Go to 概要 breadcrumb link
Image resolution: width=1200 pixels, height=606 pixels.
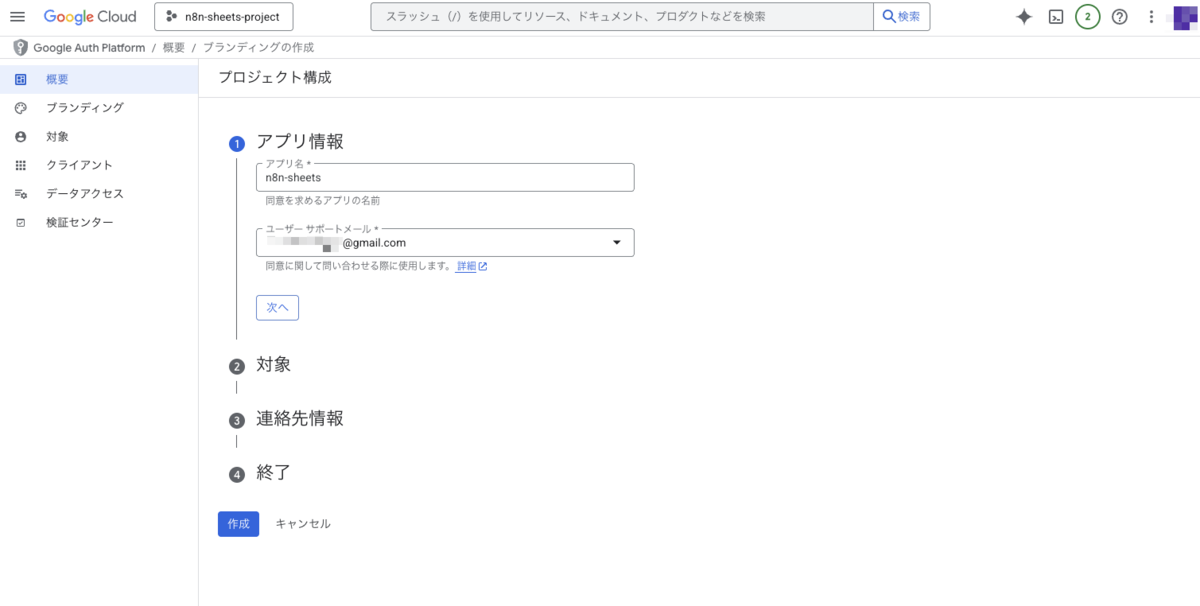click(x=174, y=48)
